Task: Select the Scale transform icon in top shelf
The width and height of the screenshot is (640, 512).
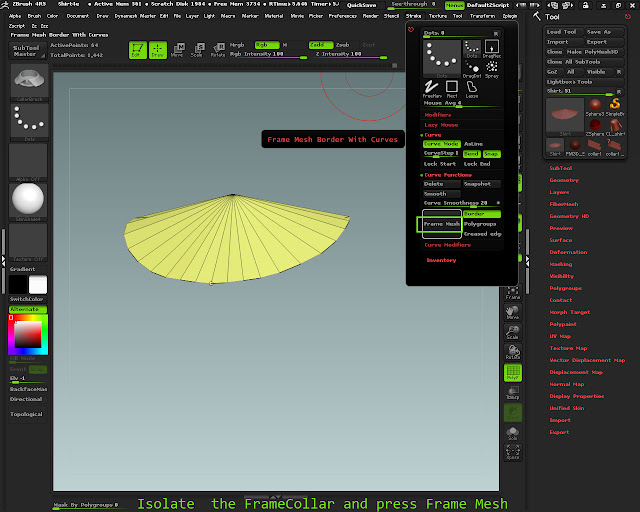Action: coord(198,50)
